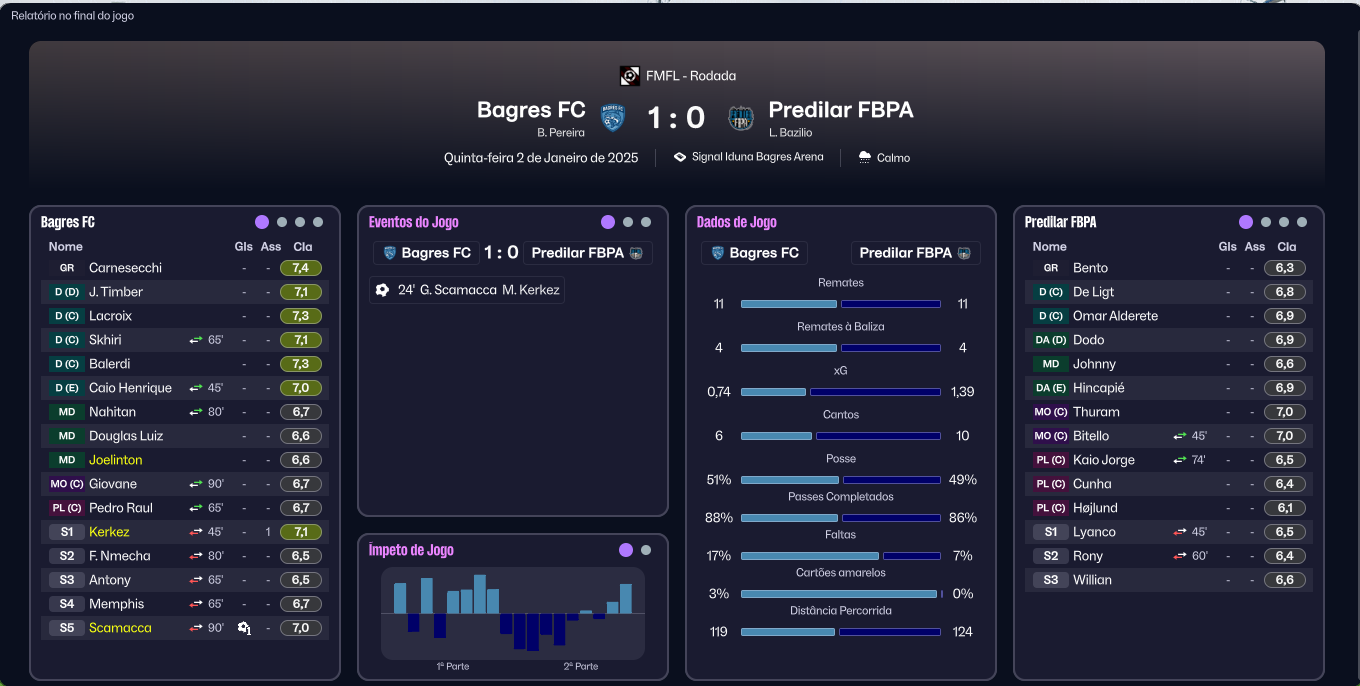The width and height of the screenshot is (1360, 686).
Task: Select Bagres FC tab in Dados de Jogo
Action: click(x=754, y=253)
